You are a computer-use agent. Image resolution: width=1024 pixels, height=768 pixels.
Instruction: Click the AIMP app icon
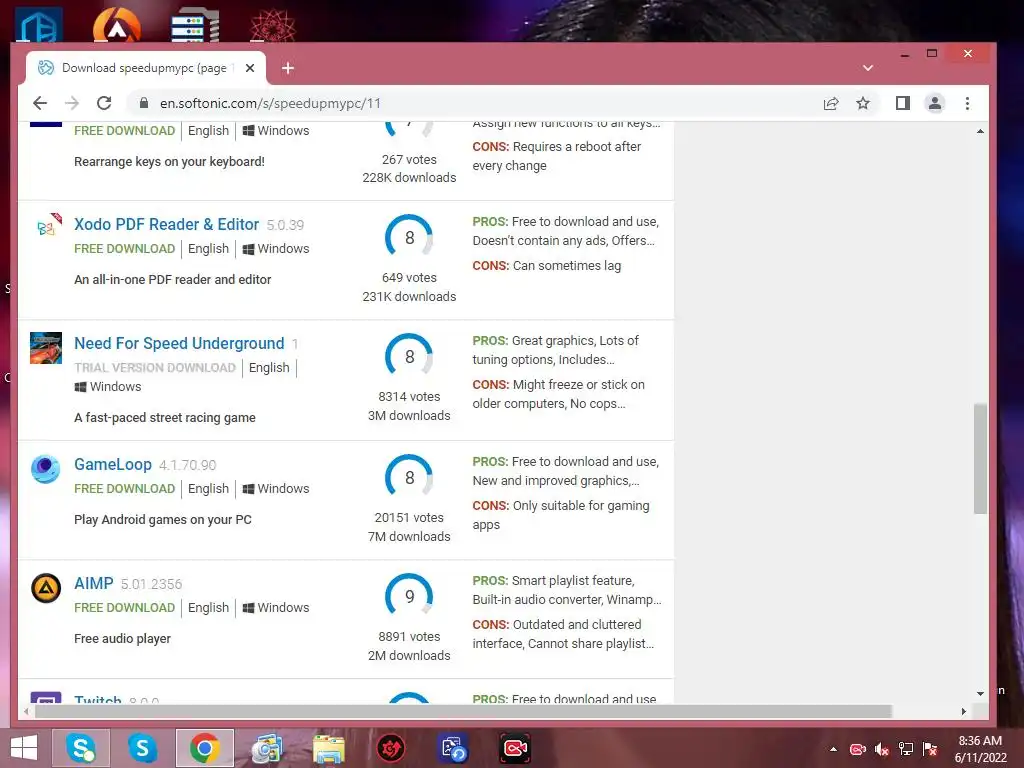click(x=46, y=588)
